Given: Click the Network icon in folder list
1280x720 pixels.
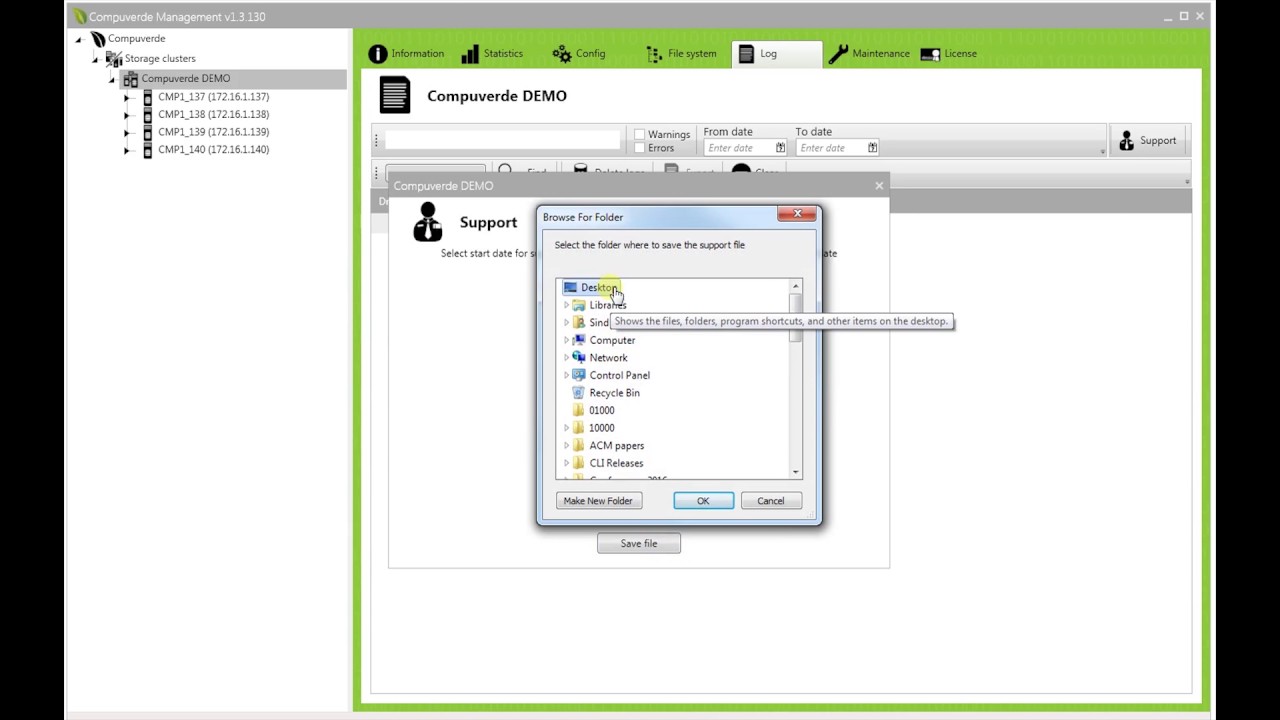Looking at the screenshot, I should click(579, 358).
